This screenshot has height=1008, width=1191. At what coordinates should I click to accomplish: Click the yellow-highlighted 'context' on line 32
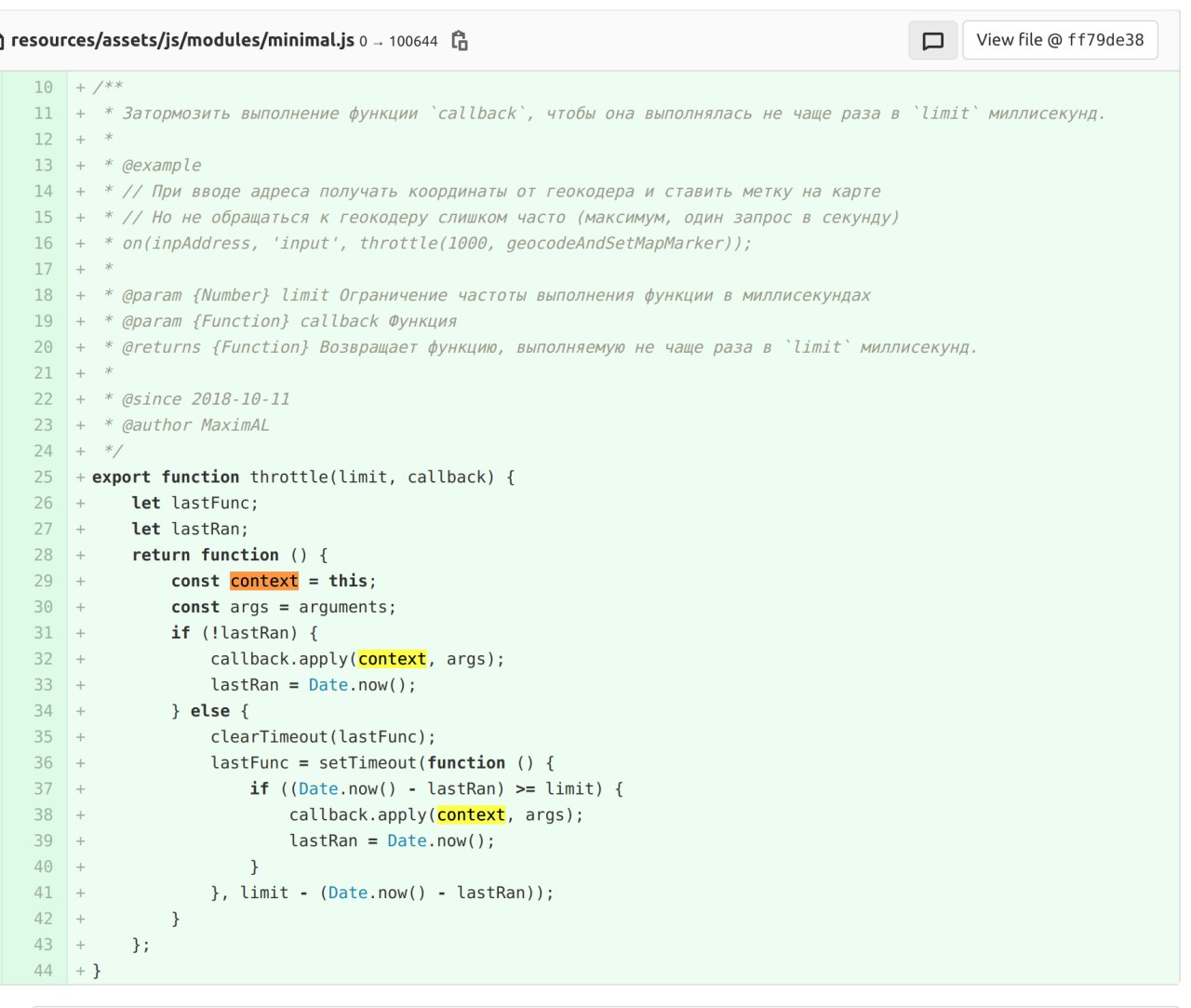pyautogui.click(x=392, y=659)
